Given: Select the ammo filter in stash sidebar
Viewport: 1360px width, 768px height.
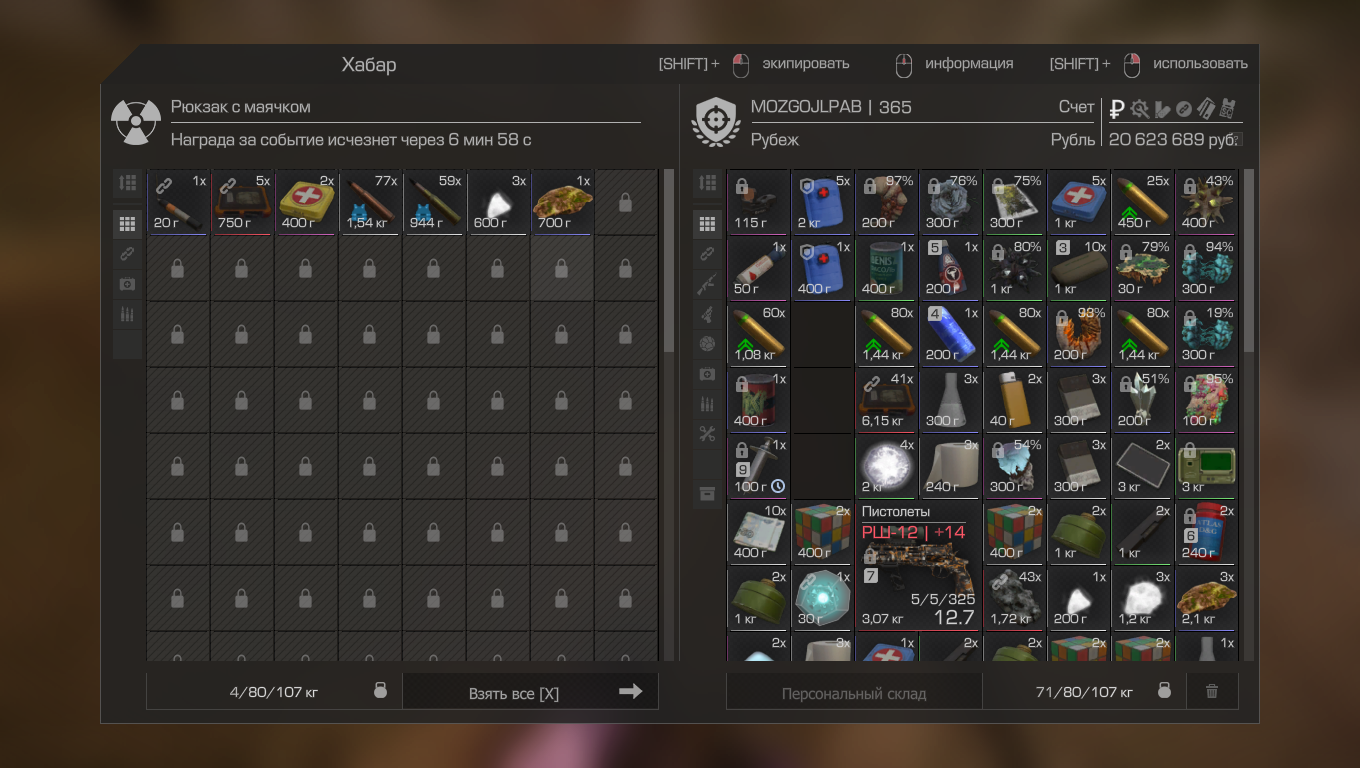Looking at the screenshot, I should [x=707, y=404].
